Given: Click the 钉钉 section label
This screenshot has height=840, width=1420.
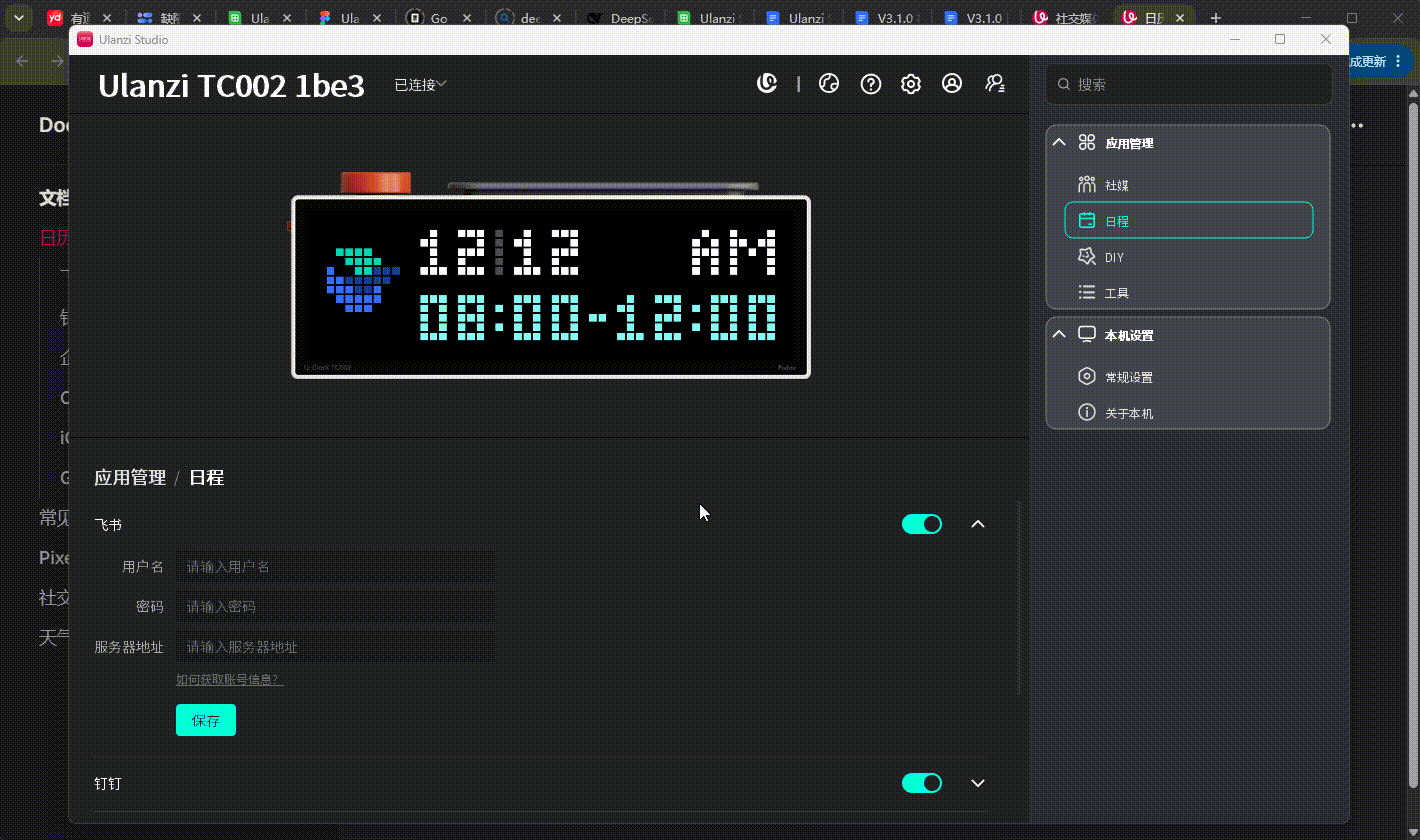Looking at the screenshot, I should coord(108,783).
